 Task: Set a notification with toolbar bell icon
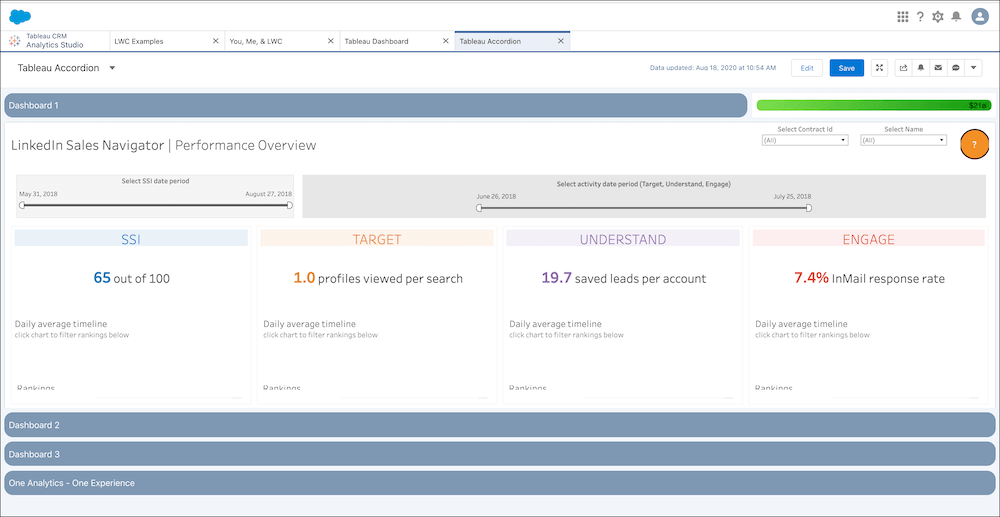(x=921, y=68)
